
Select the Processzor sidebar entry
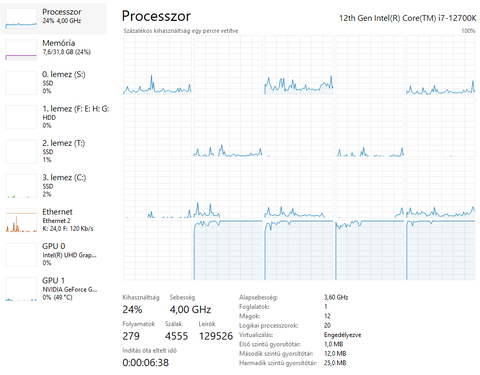coord(54,19)
